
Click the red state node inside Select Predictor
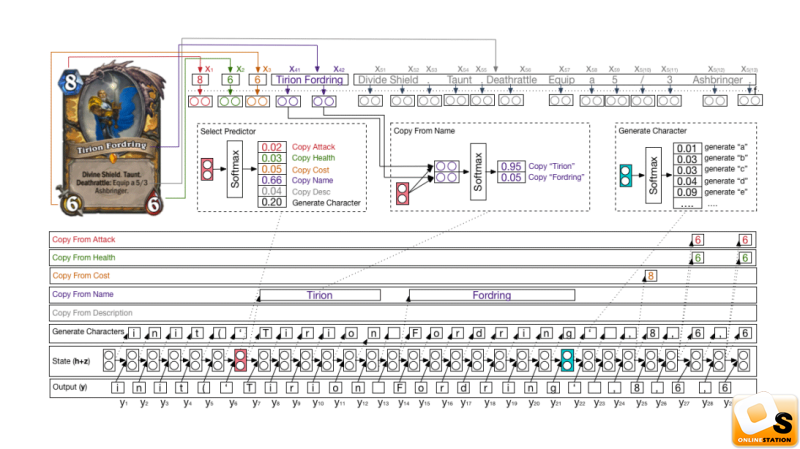[207, 169]
